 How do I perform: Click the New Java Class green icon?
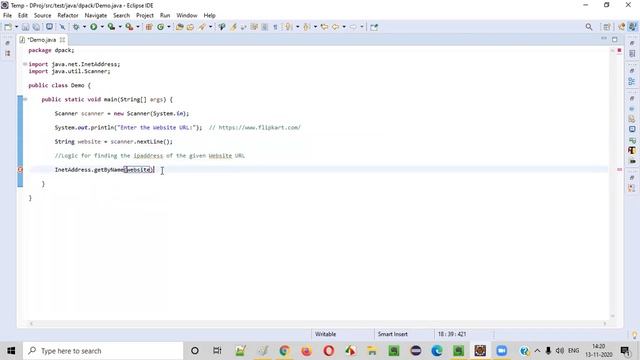[x=160, y=27]
